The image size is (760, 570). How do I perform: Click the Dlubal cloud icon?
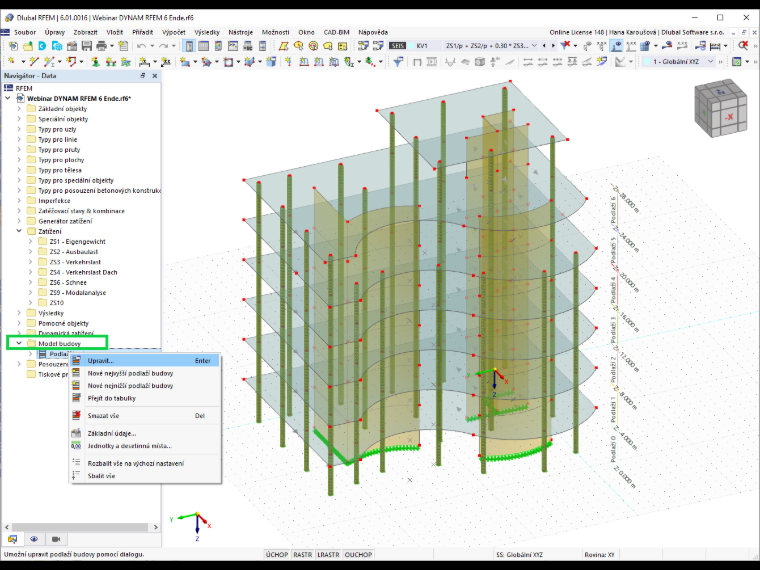click(x=57, y=46)
